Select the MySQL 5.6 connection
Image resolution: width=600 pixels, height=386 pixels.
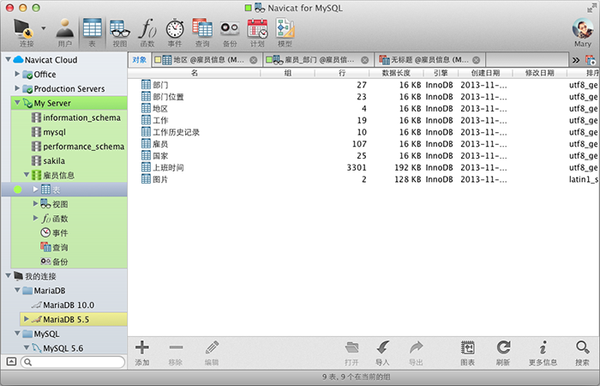pos(57,348)
